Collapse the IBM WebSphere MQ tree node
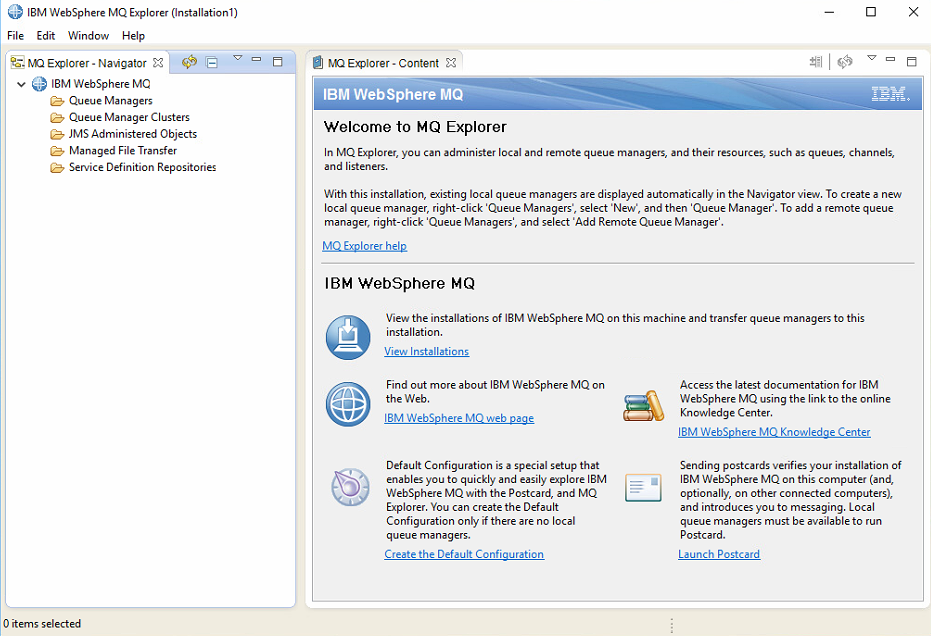The width and height of the screenshot is (931, 636). pos(22,84)
